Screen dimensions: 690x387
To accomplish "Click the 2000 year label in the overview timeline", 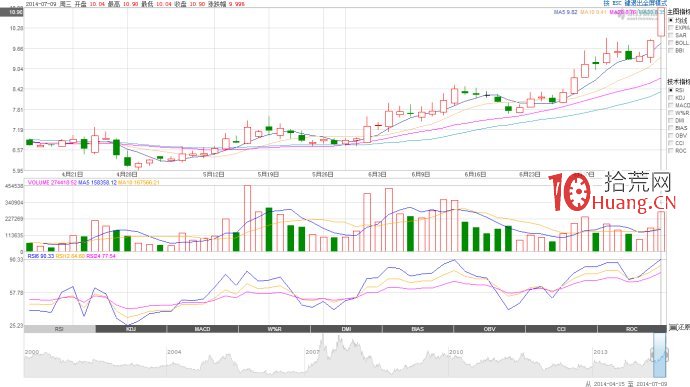I will click(x=32, y=352).
